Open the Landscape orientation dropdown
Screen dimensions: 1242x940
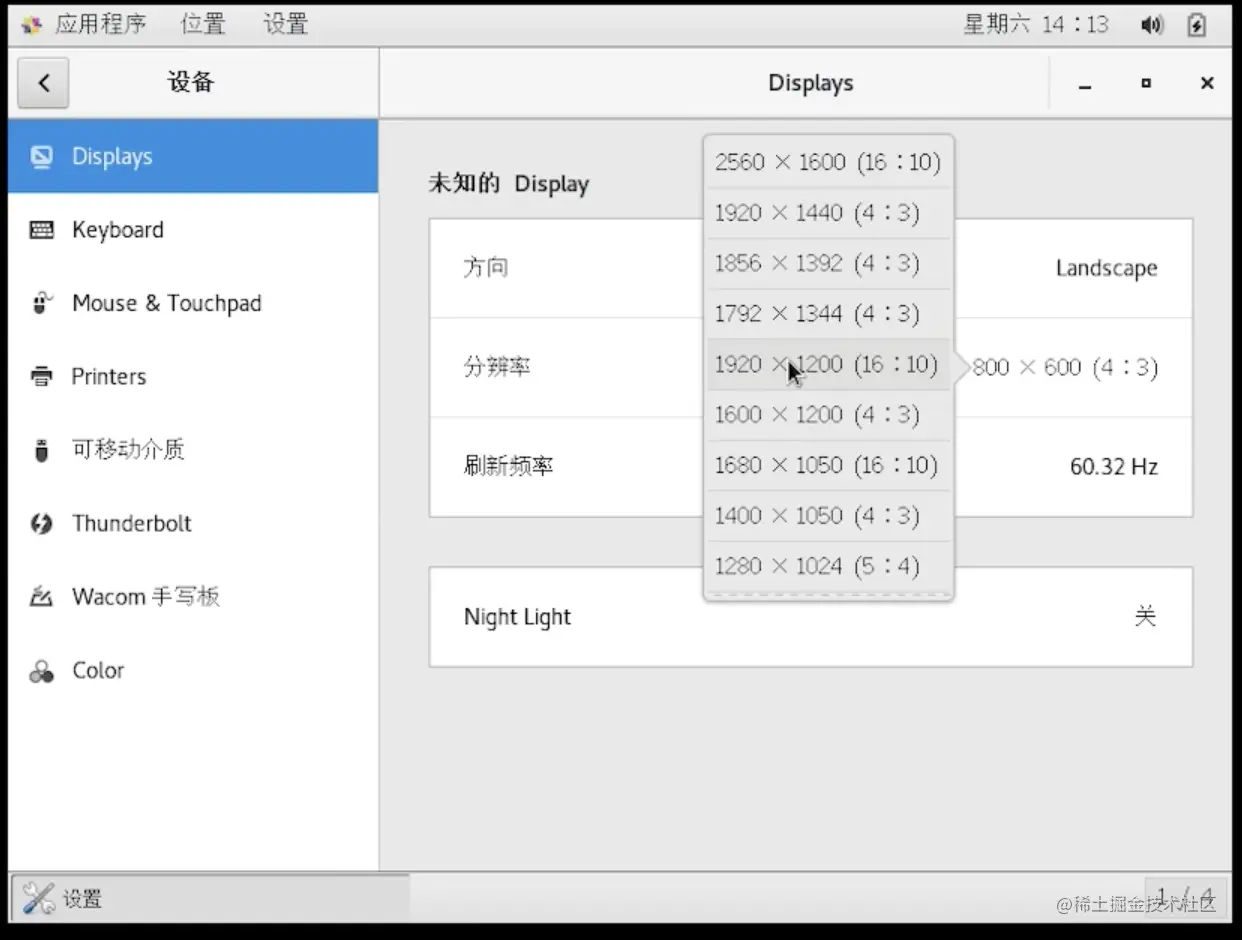[x=1106, y=268]
